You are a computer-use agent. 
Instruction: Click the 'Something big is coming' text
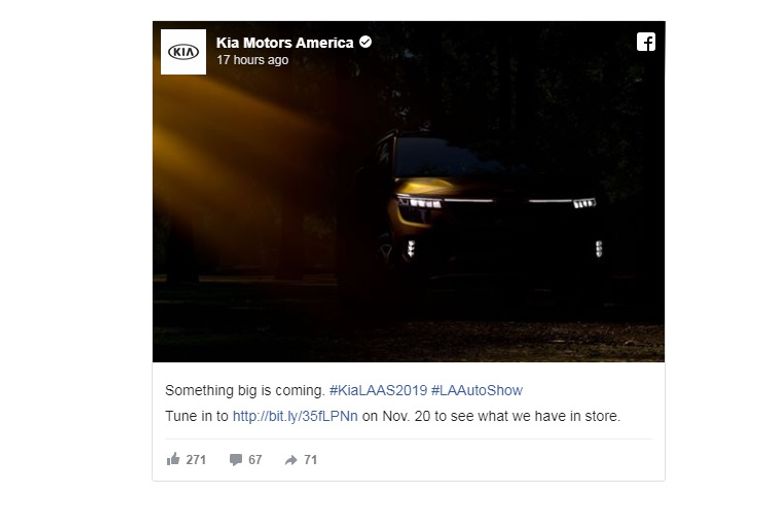245,391
